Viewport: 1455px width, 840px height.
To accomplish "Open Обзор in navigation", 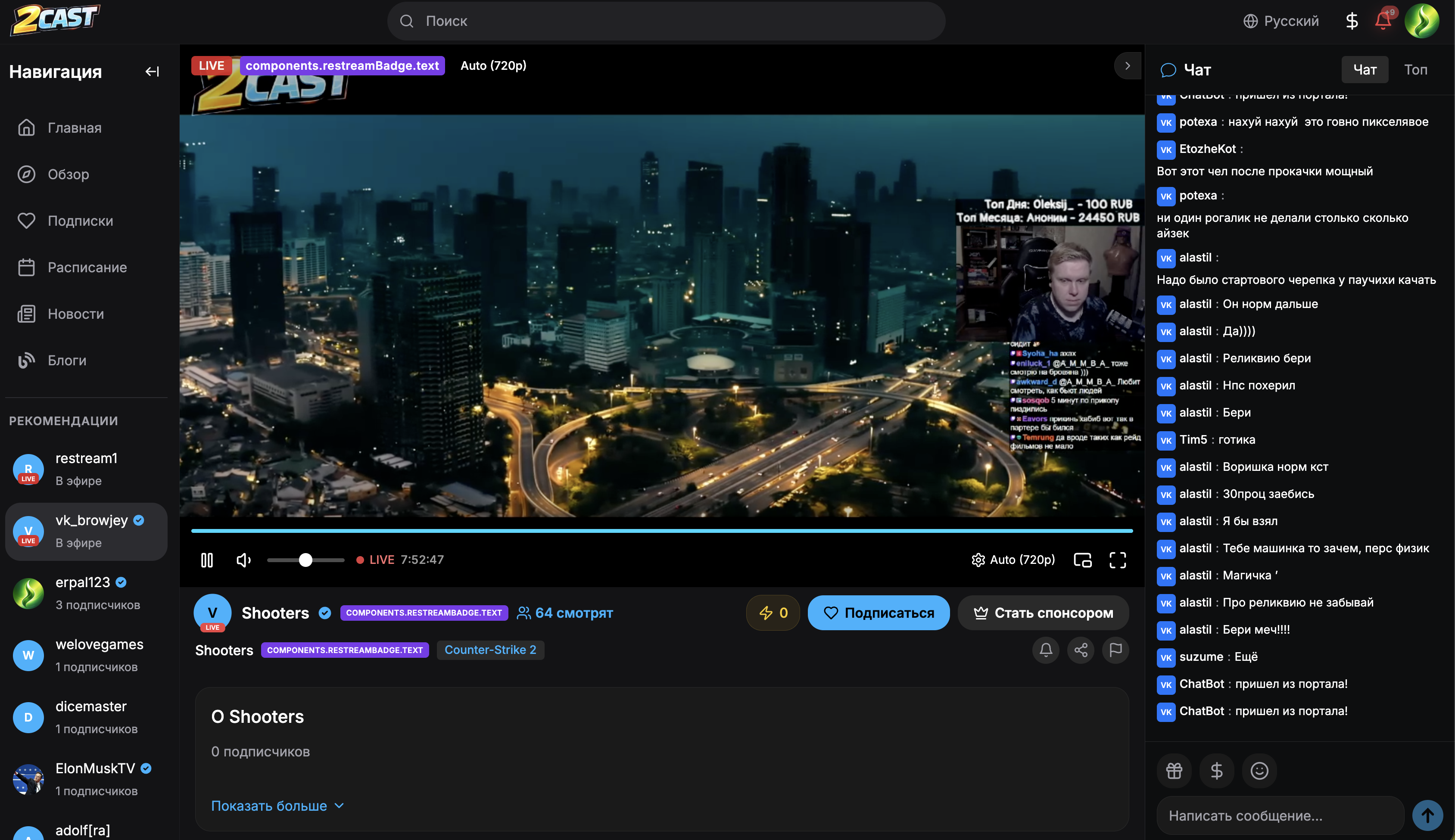I will coord(87,174).
